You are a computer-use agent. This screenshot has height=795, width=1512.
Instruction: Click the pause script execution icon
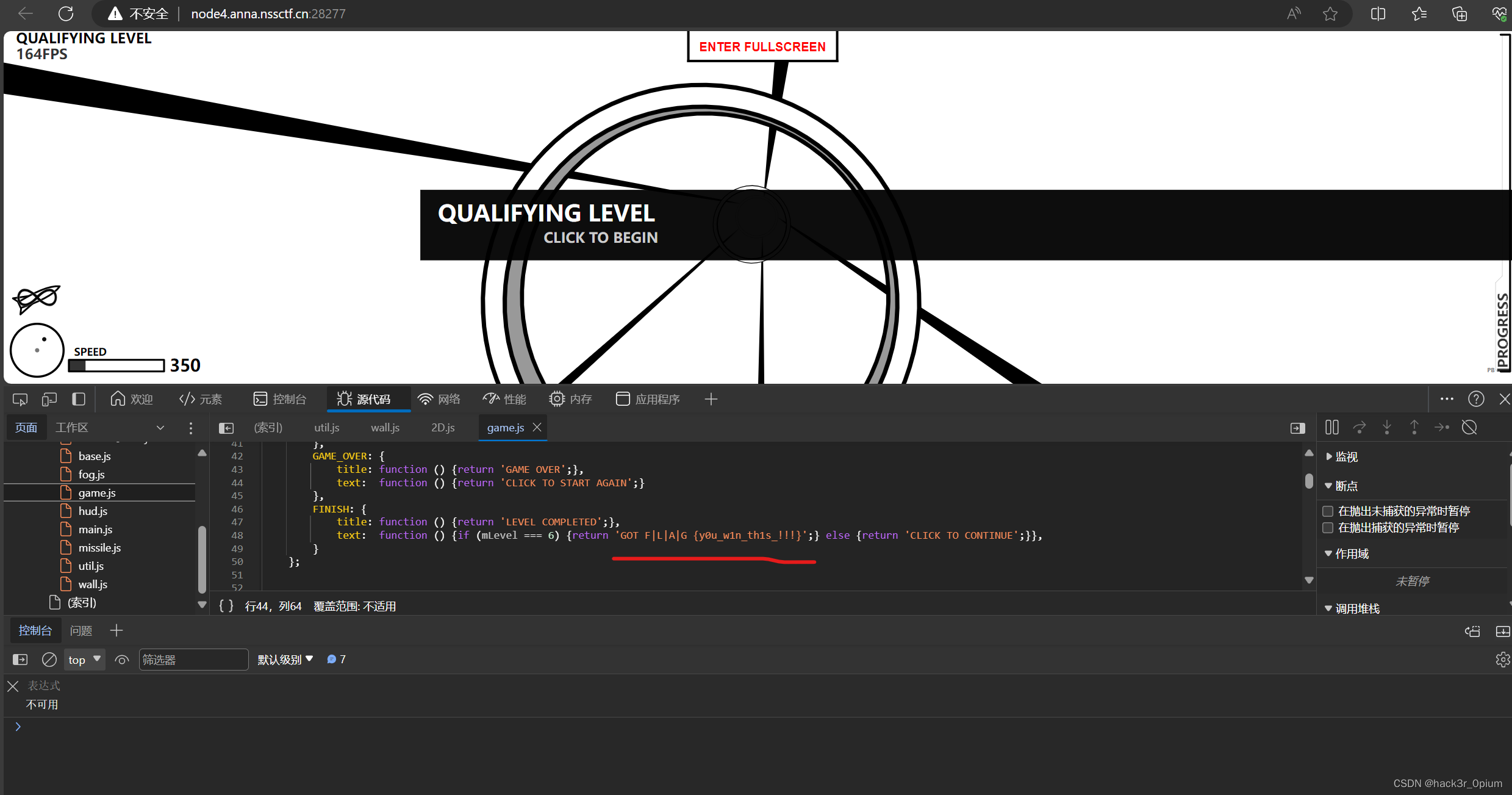[1332, 427]
